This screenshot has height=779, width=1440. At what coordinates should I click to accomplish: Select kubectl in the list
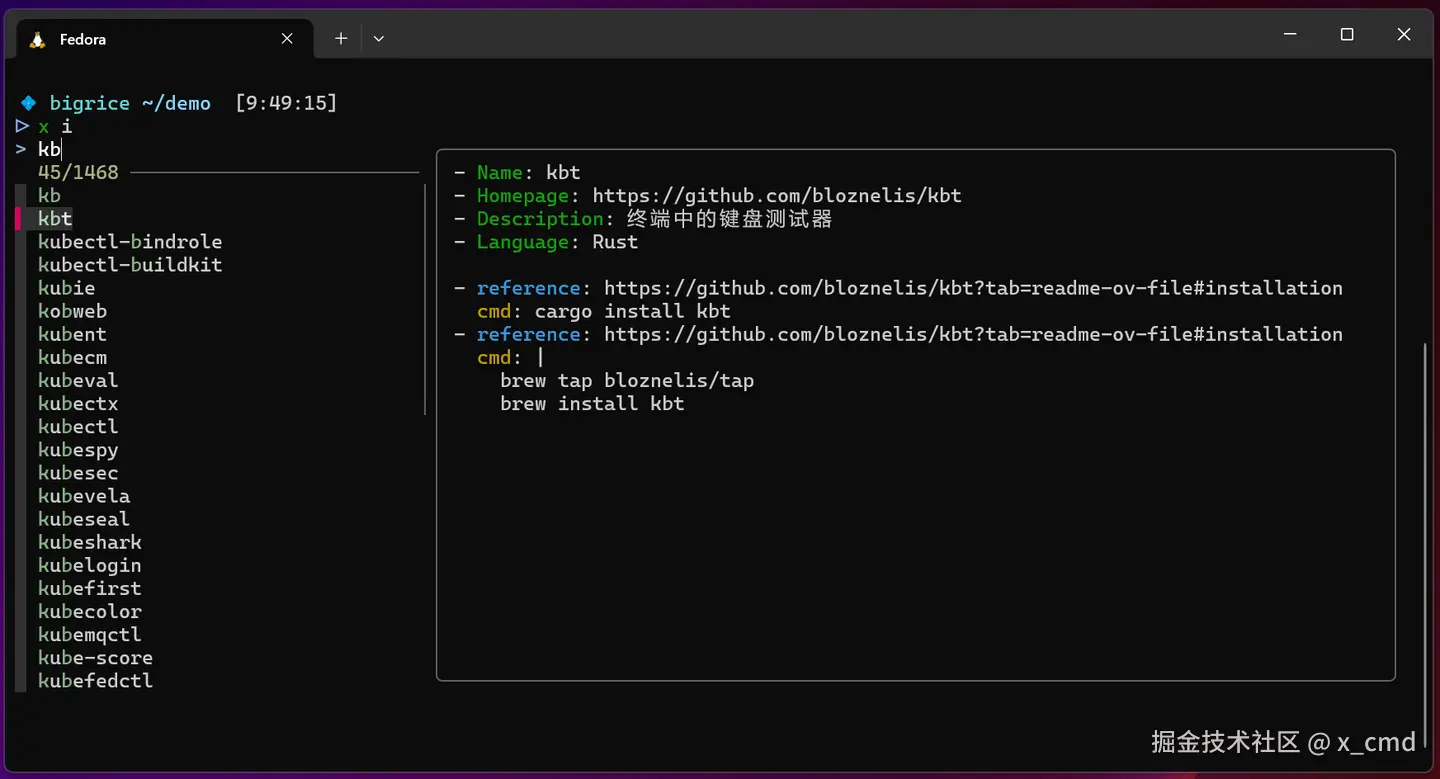(x=78, y=426)
